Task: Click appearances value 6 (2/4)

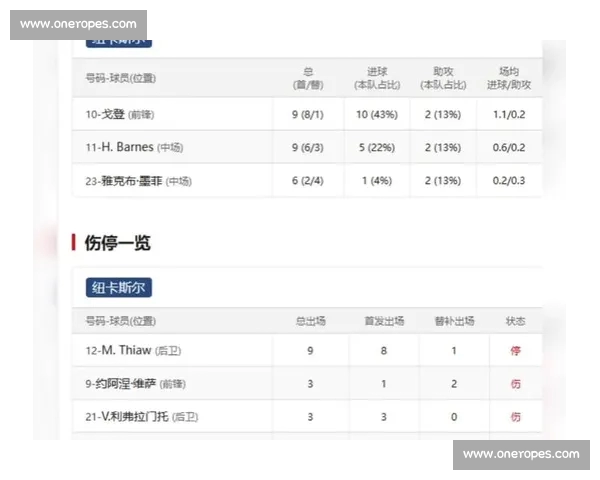Action: (x=308, y=181)
